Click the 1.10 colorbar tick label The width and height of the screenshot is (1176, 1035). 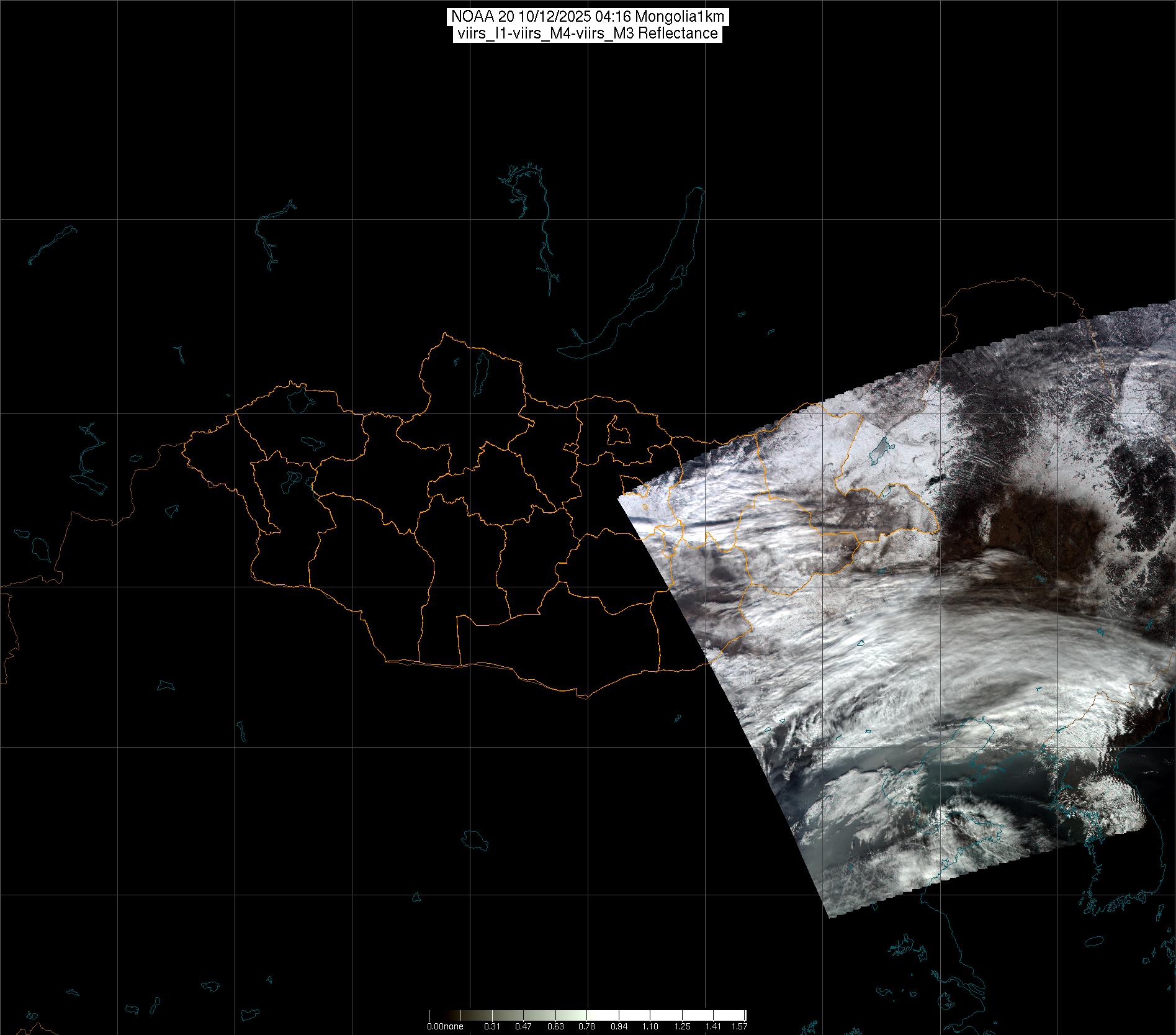tap(650, 1027)
